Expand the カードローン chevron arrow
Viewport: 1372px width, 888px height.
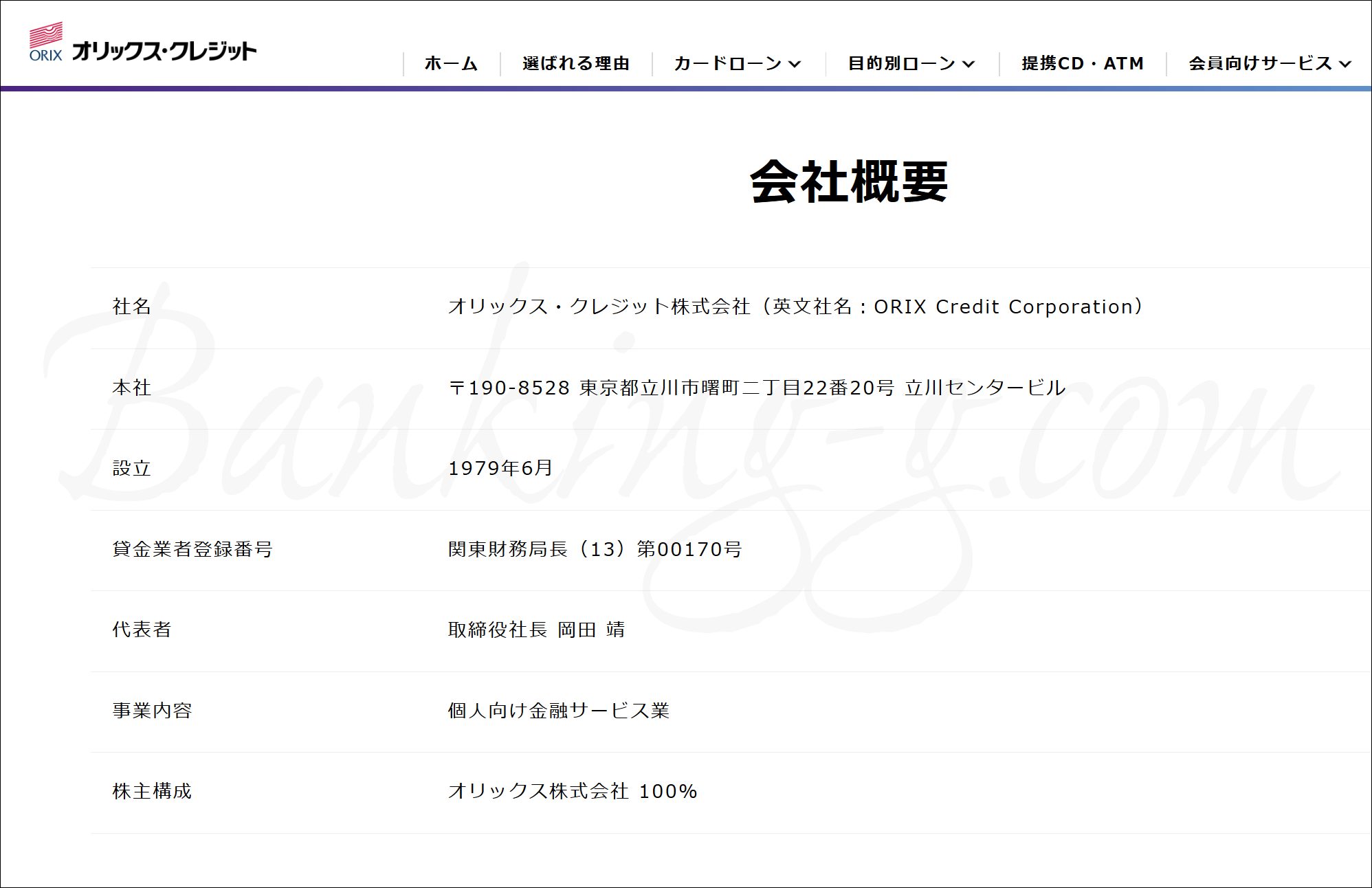(795, 64)
